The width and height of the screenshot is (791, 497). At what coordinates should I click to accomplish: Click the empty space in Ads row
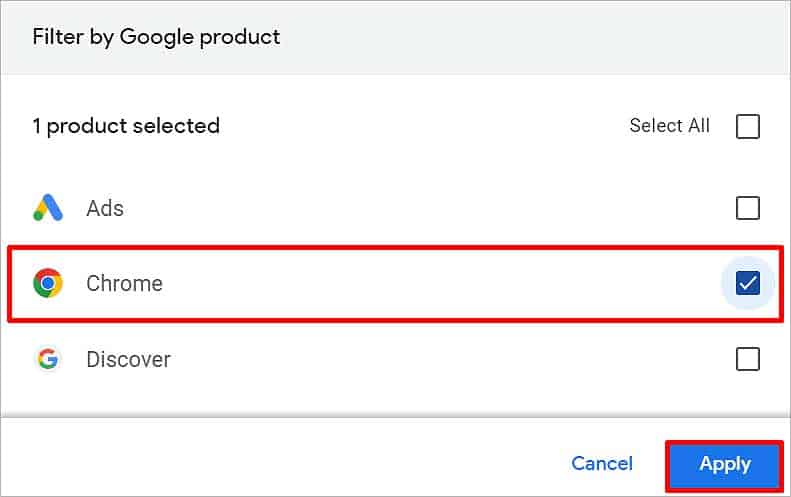point(429,208)
